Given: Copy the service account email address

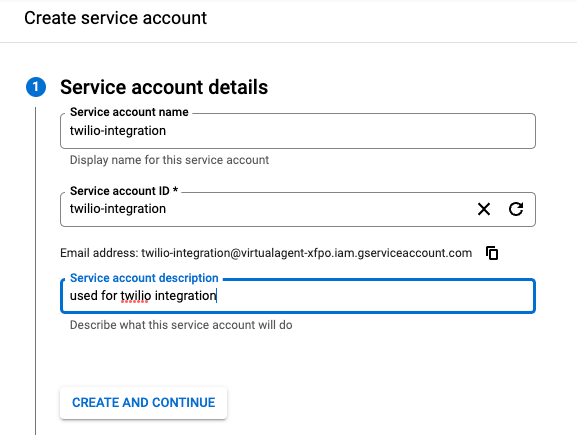Looking at the screenshot, I should 492,253.
